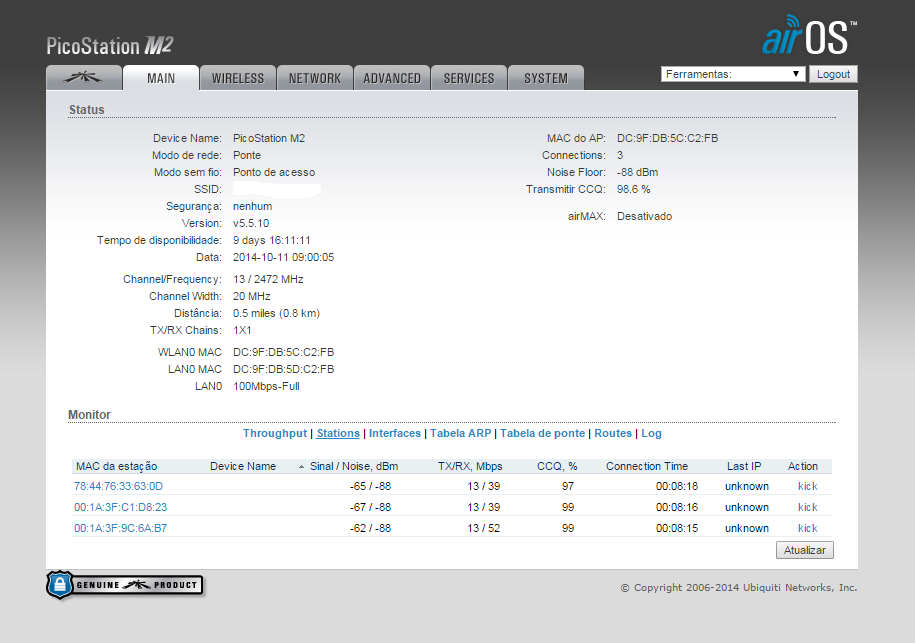Viewport: 915px width, 643px height.
Task: Select the SYSTEM tab
Action: click(x=546, y=78)
